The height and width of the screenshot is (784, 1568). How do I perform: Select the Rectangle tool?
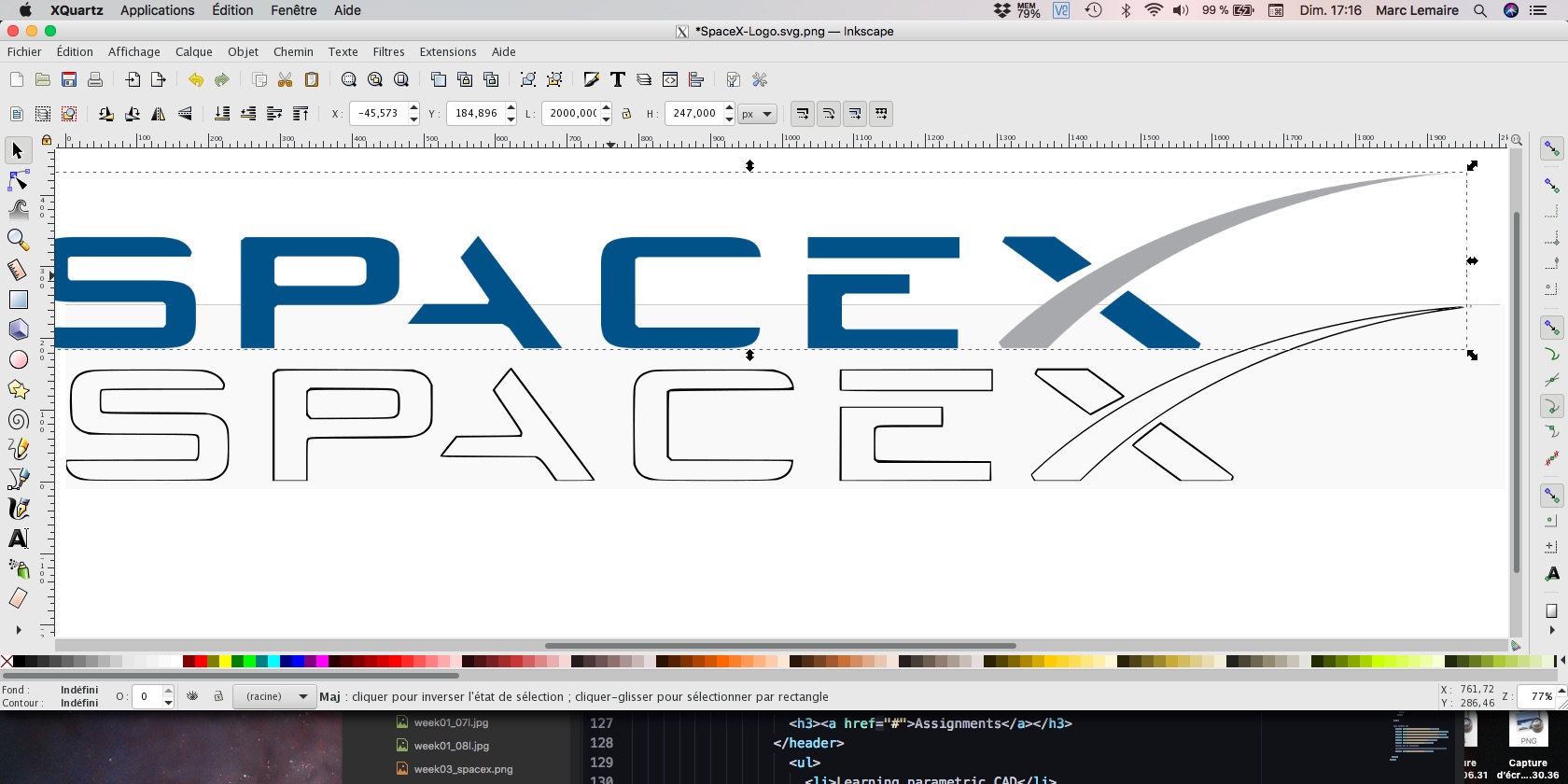pos(18,300)
